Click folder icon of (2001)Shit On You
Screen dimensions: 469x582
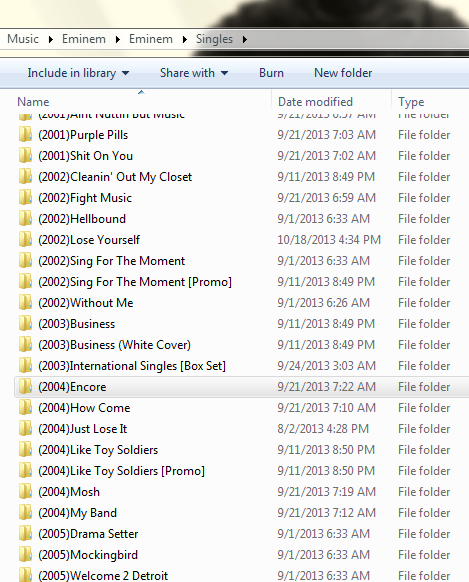pos(25,156)
